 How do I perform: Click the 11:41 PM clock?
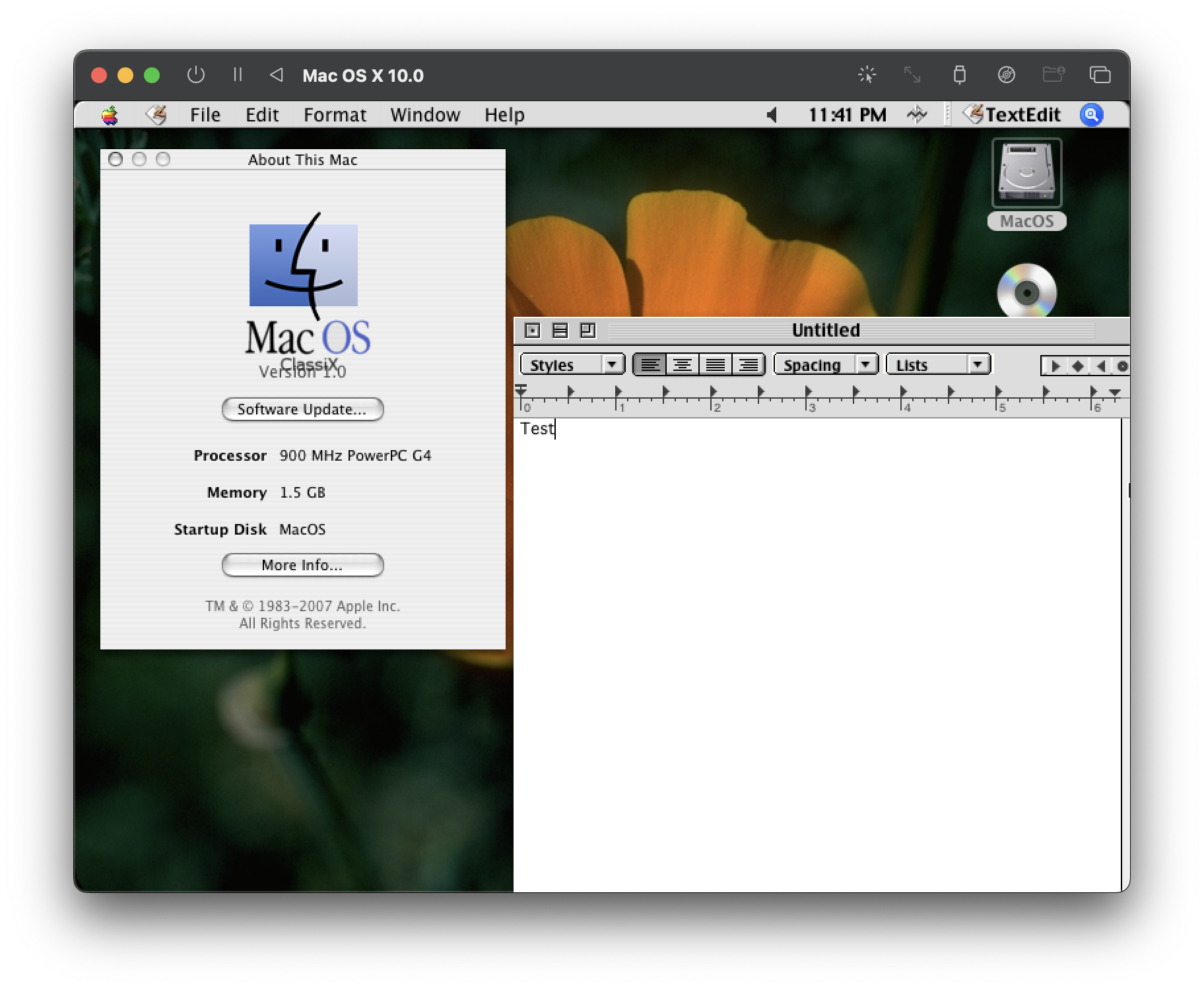(848, 115)
